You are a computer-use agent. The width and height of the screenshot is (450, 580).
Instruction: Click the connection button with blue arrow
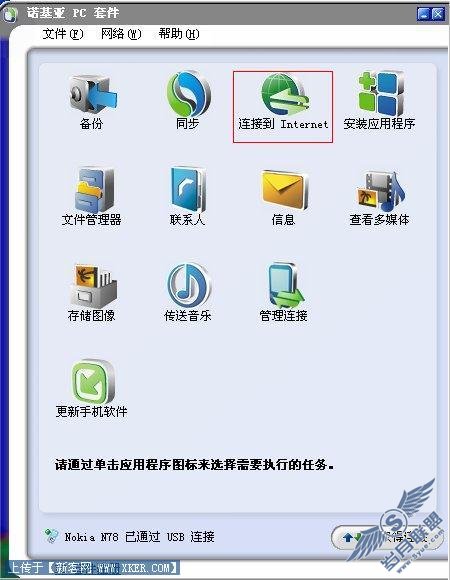pyautogui.click(x=386, y=537)
